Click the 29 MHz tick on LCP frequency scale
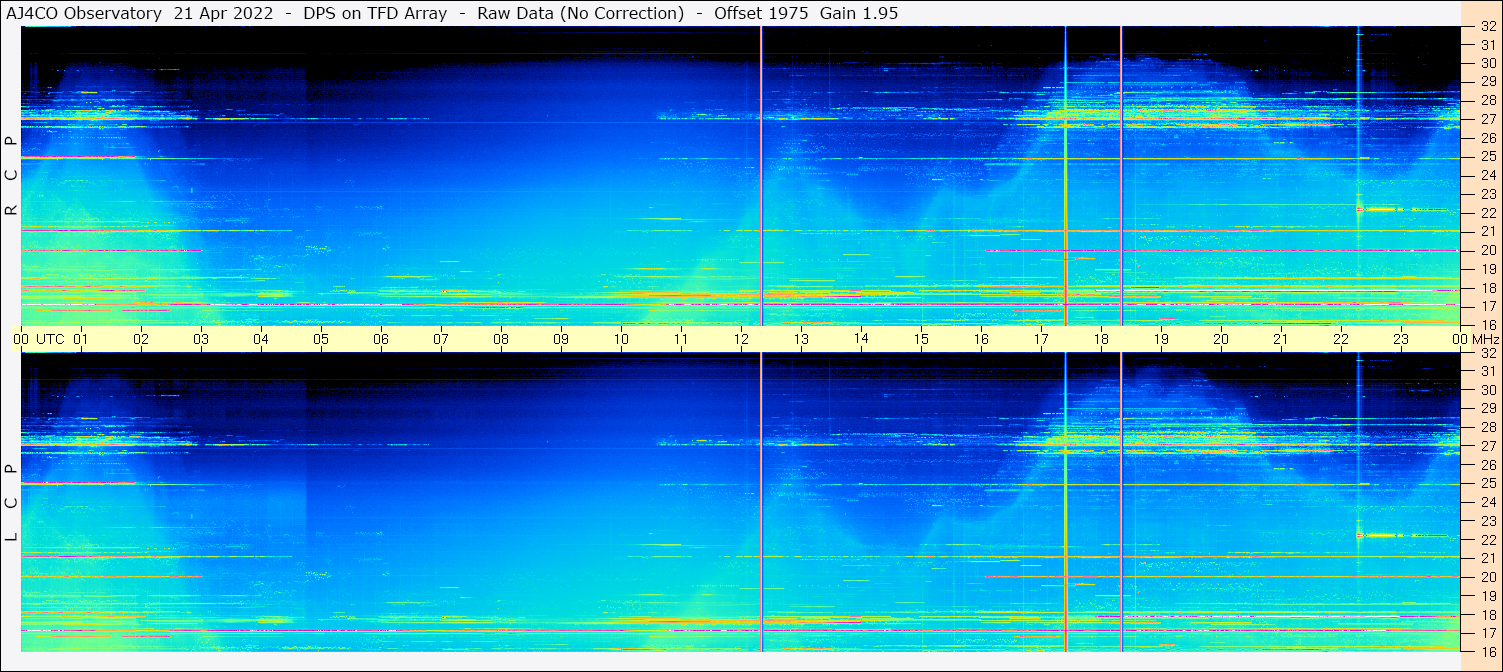Screen dimensions: 1503x672 (1488, 409)
